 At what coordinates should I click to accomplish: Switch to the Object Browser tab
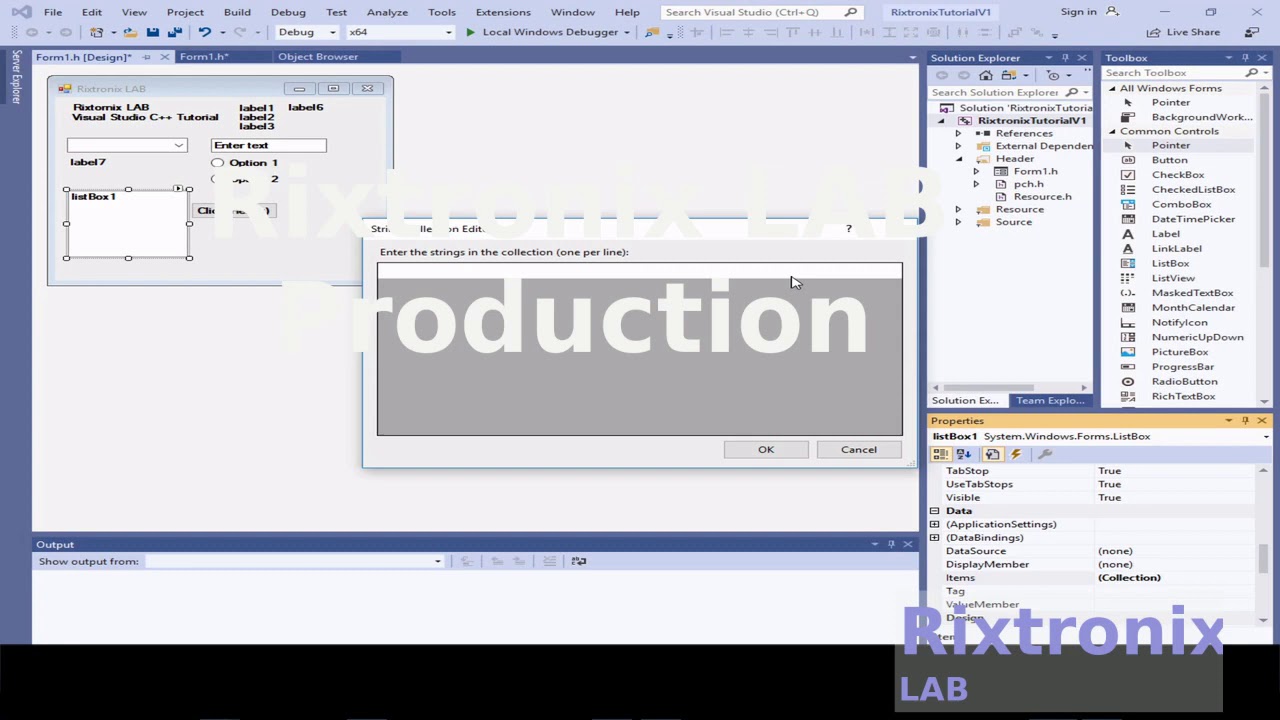(x=318, y=57)
